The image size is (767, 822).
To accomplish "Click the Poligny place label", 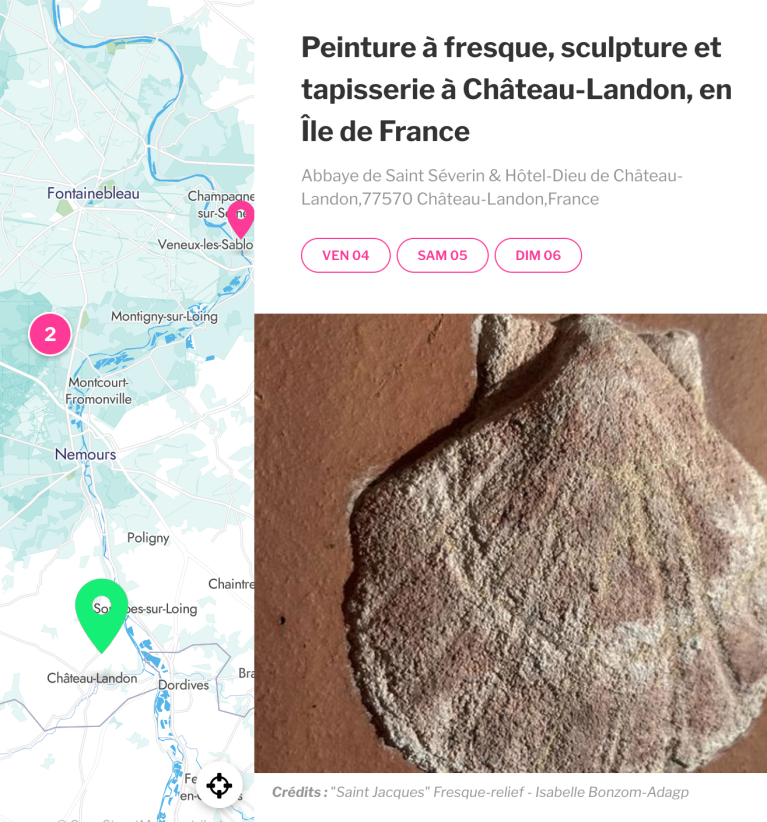I will pos(148,538).
